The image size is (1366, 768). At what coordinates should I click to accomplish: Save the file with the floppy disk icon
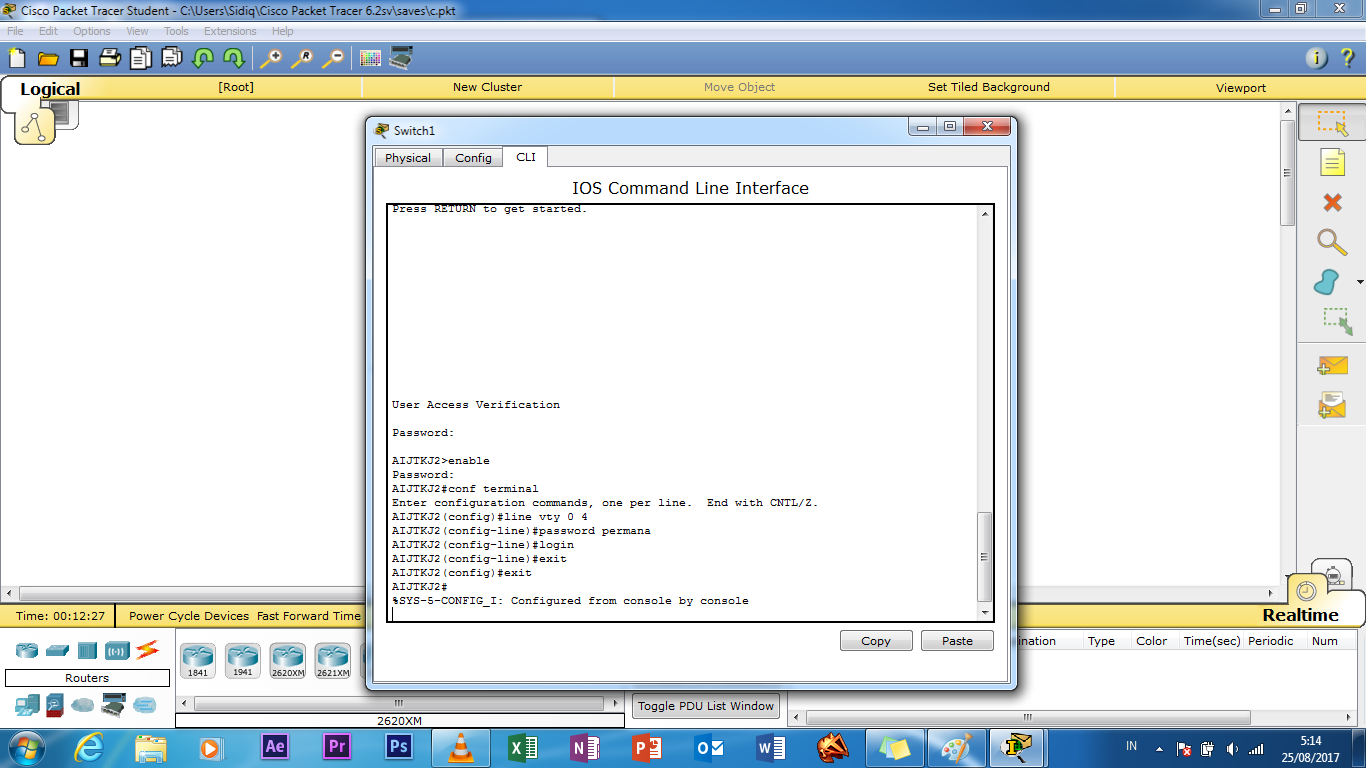click(x=78, y=58)
